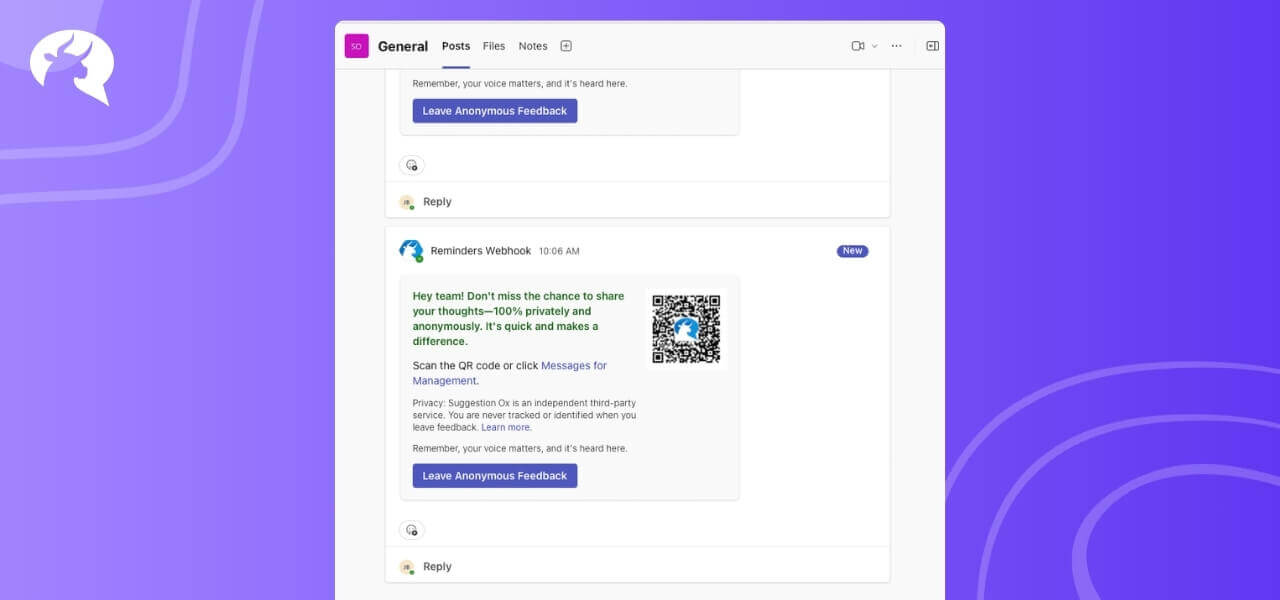
Task: Reply to the Reminders Webhook post
Action: [x=437, y=567]
